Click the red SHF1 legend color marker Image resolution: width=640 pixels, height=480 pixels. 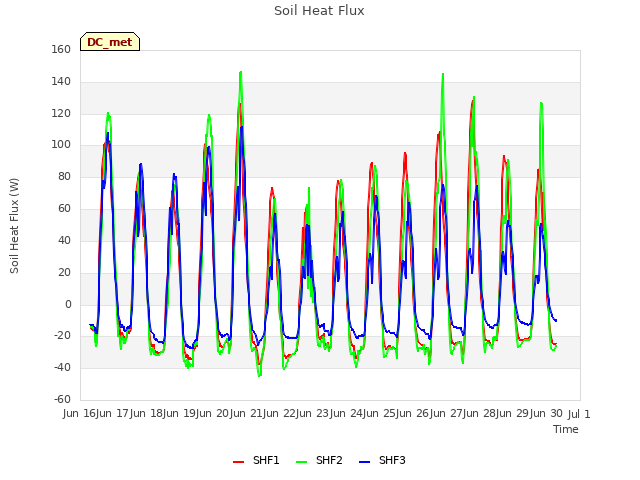(238, 462)
